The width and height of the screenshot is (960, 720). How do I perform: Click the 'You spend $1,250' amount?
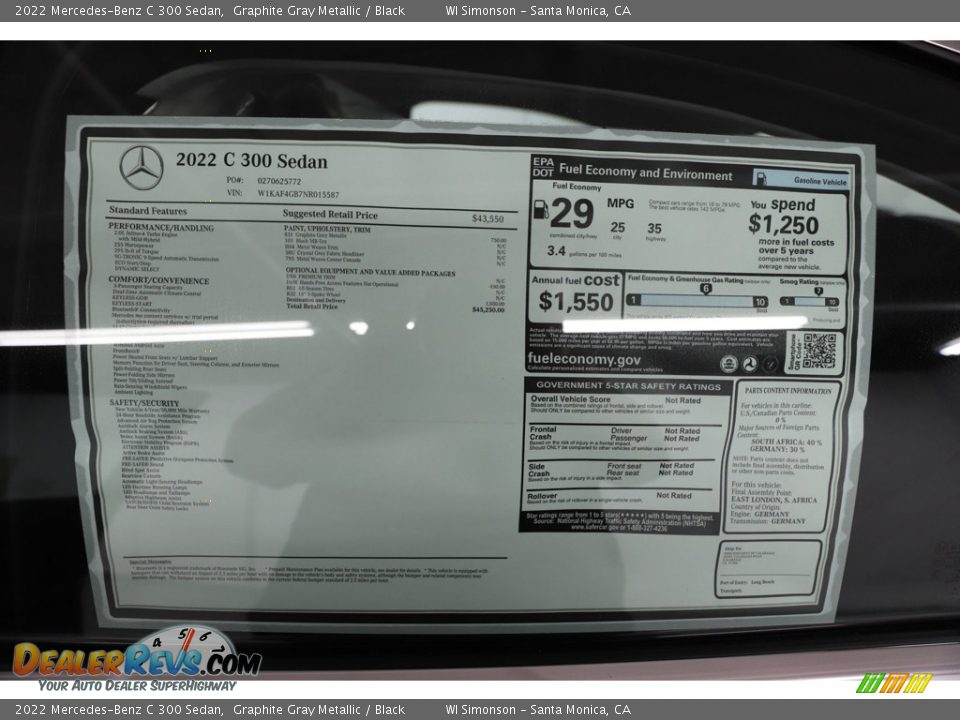click(783, 225)
